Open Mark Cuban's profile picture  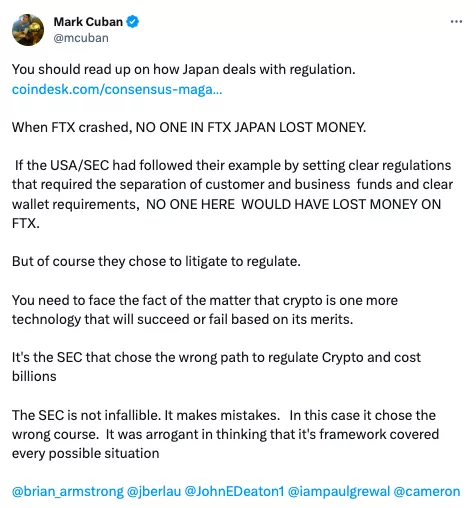(x=28, y=30)
